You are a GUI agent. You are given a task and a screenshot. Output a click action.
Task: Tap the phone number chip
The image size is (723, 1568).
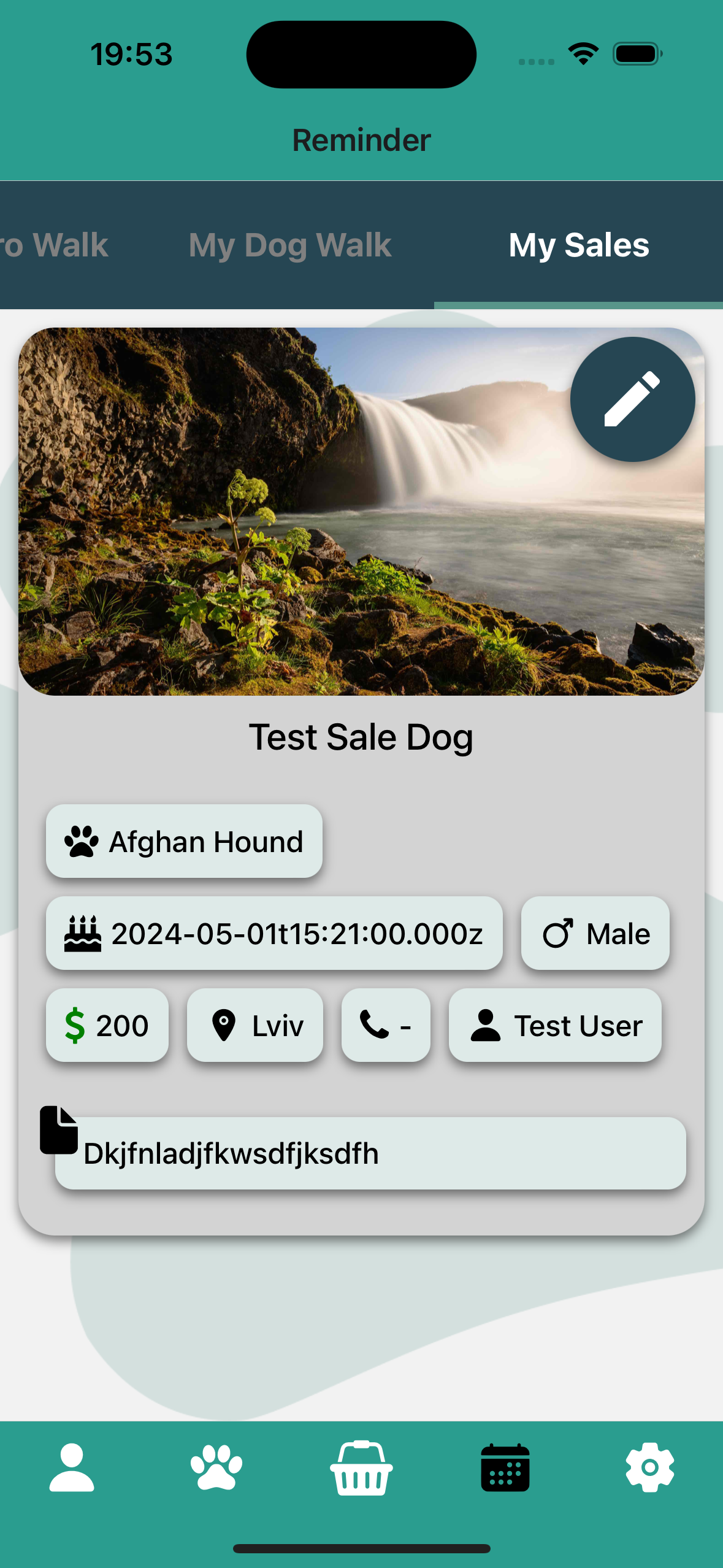tap(386, 1025)
